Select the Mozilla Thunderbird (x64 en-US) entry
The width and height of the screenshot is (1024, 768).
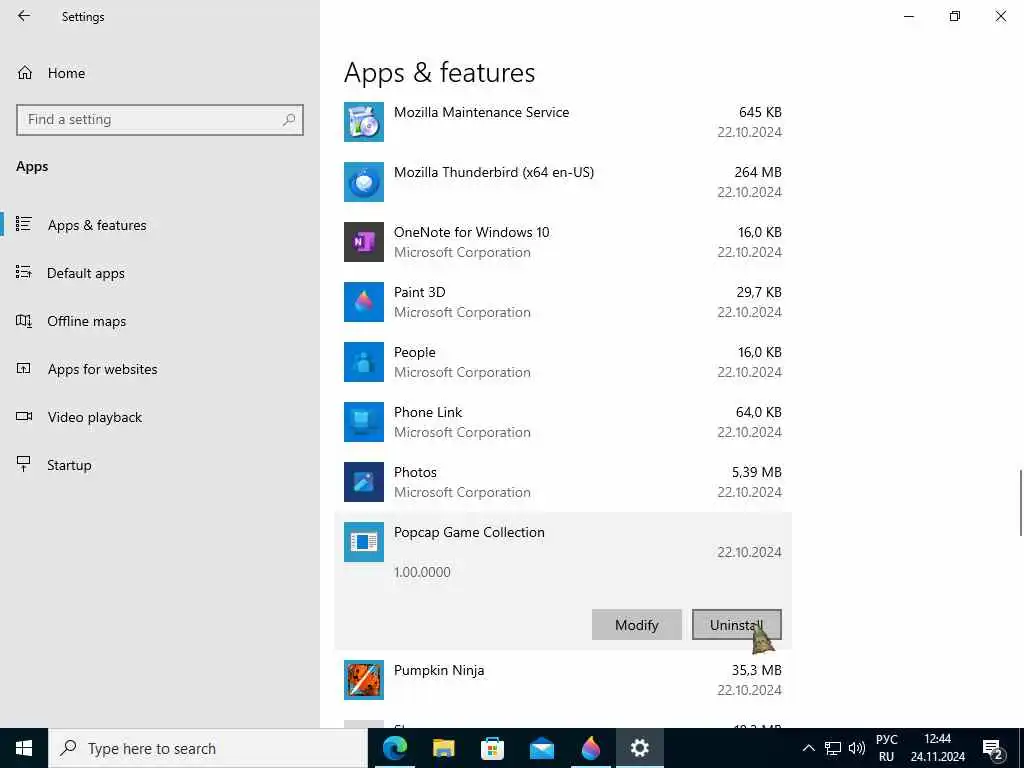(494, 172)
